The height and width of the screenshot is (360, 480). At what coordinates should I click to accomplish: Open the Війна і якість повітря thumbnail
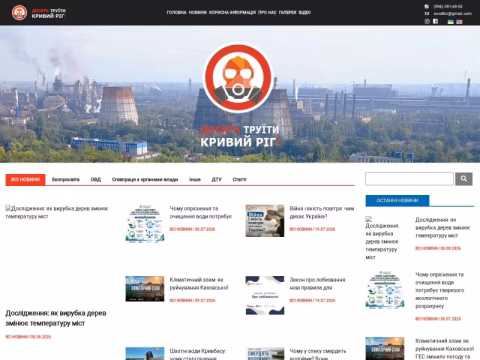point(265,221)
